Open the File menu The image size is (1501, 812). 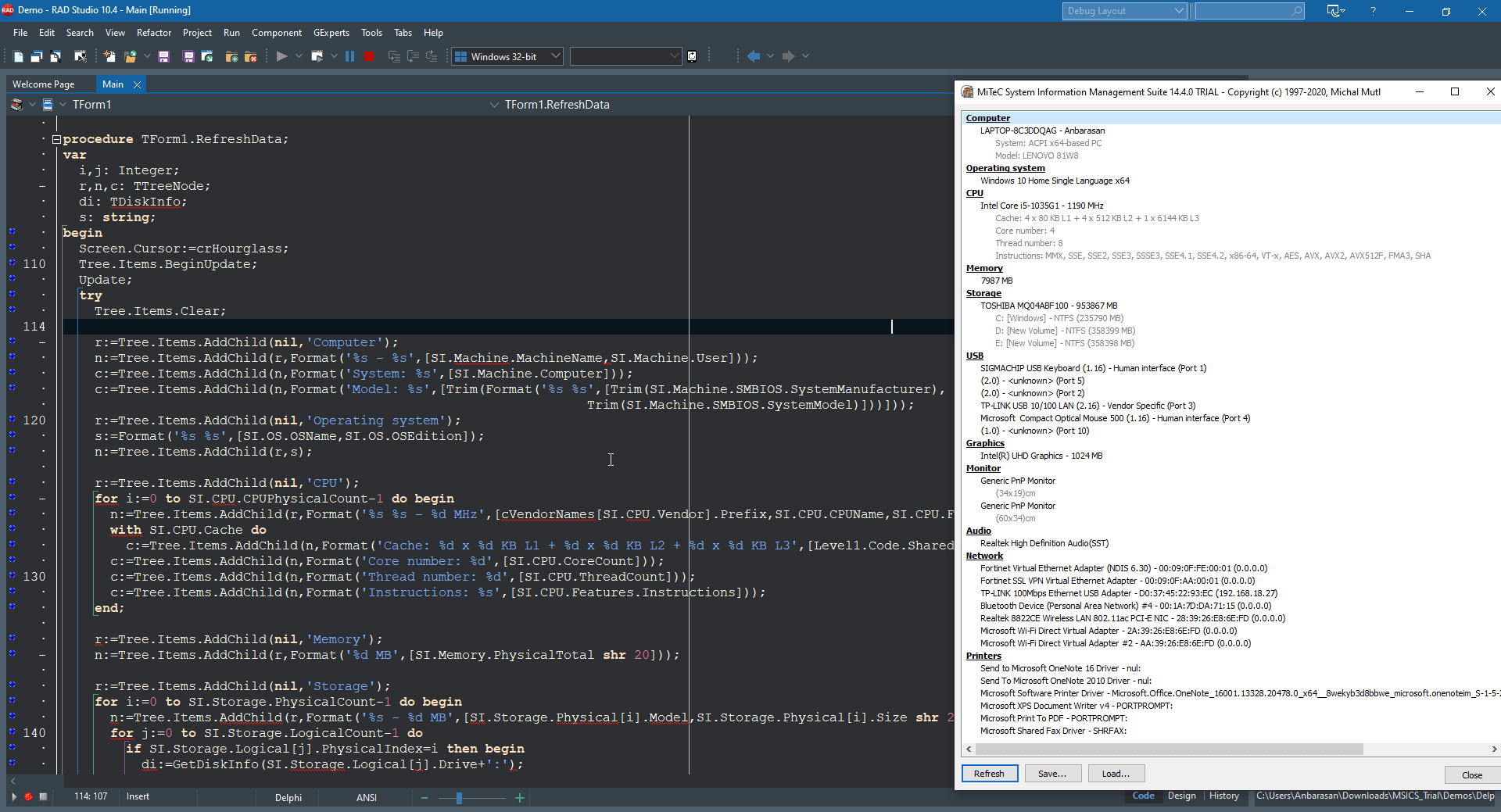coord(20,33)
